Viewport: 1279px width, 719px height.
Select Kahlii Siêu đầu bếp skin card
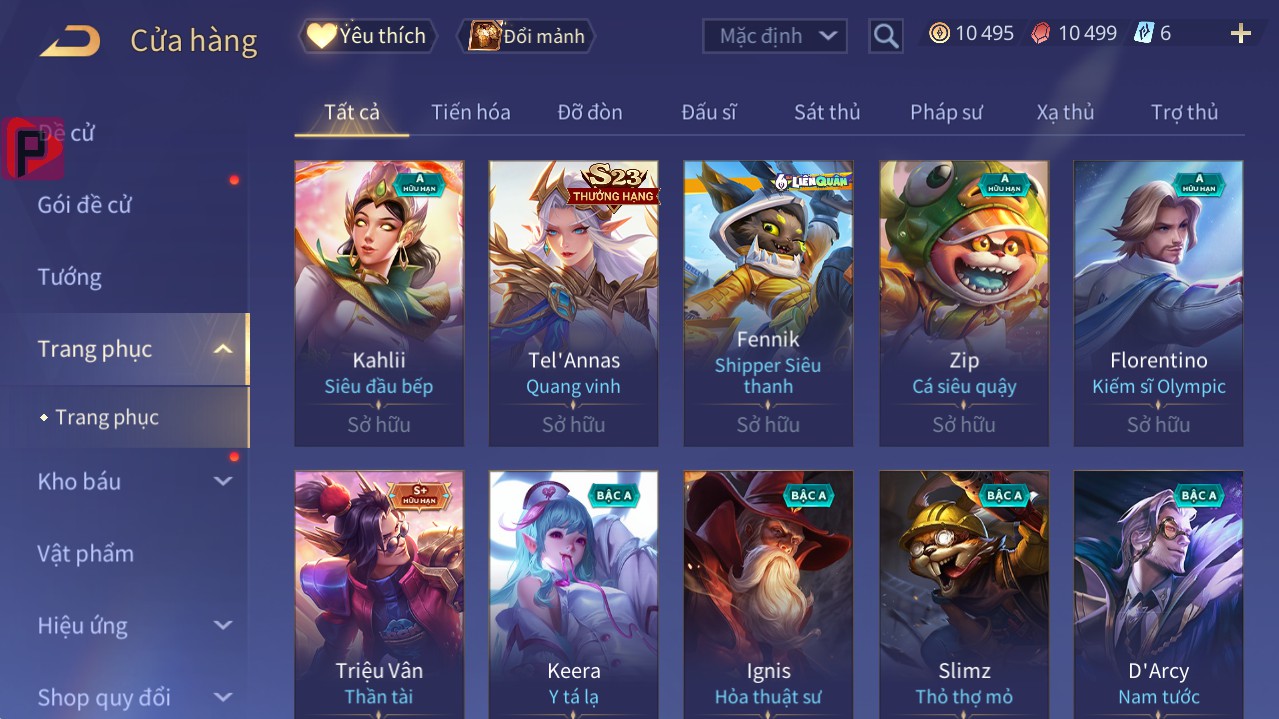[379, 303]
